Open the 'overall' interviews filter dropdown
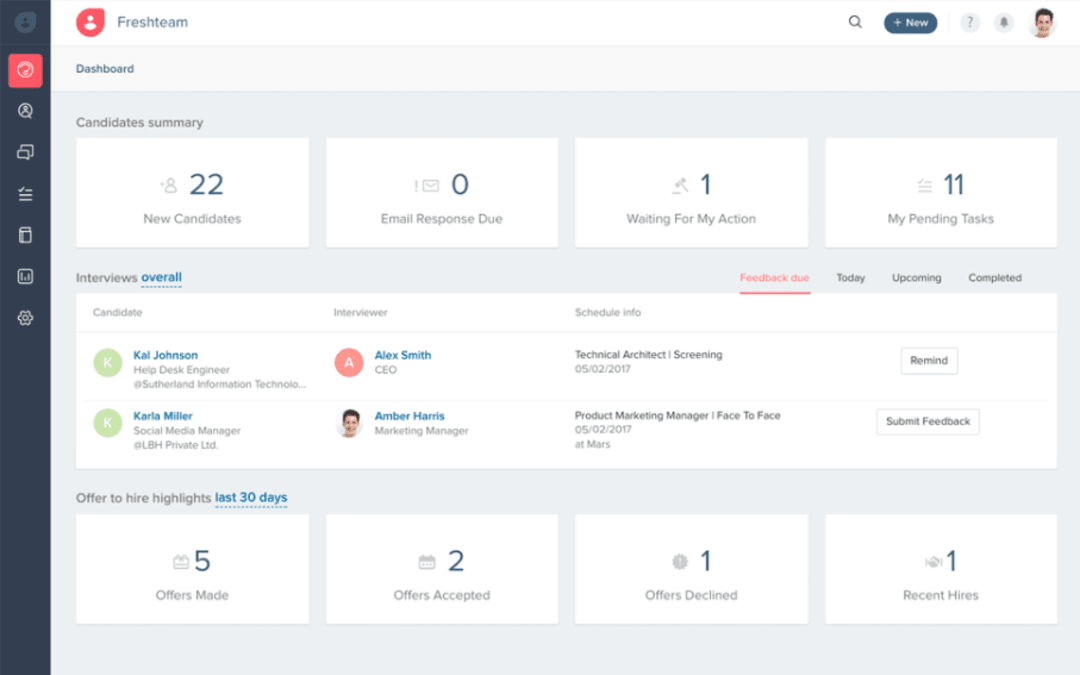 (162, 277)
